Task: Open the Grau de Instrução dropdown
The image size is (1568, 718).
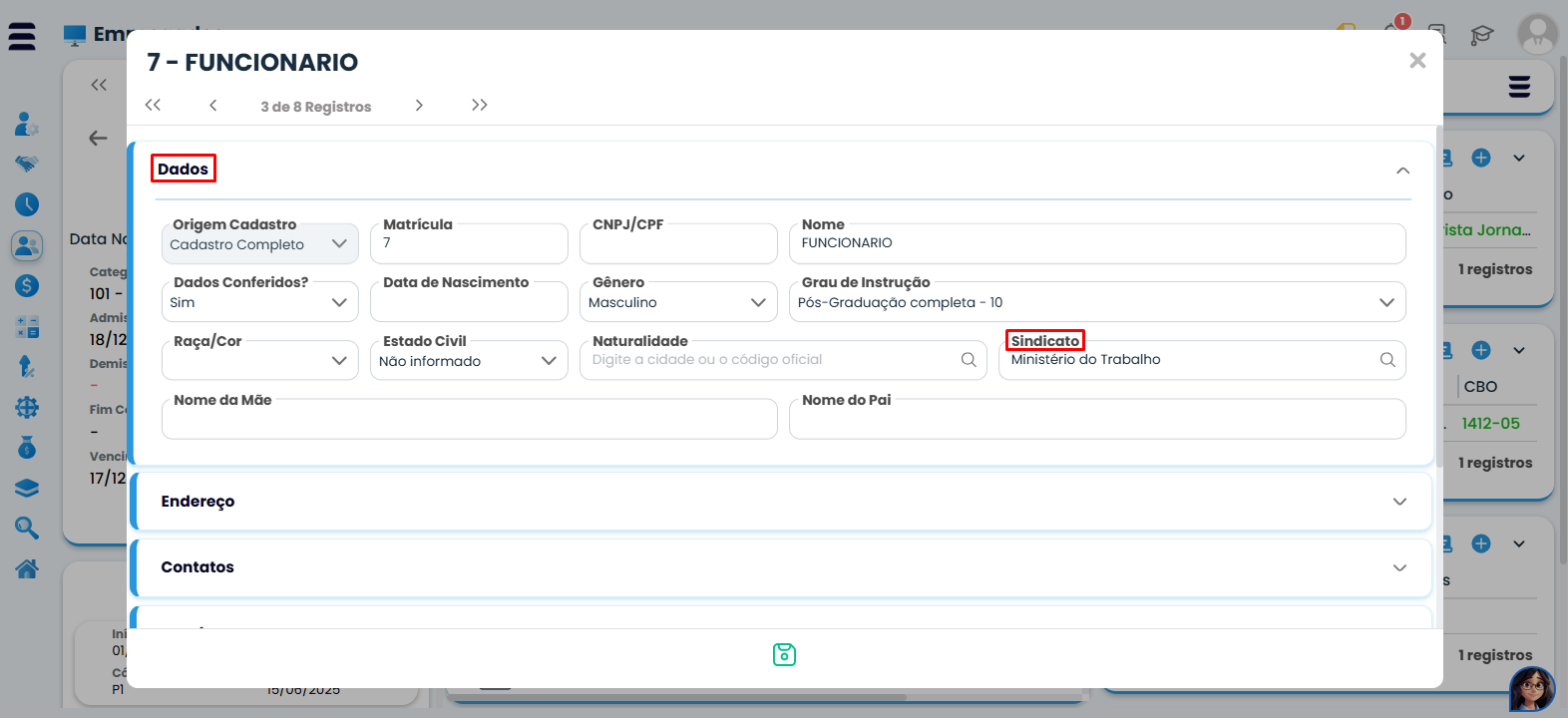Action: [1097, 302]
